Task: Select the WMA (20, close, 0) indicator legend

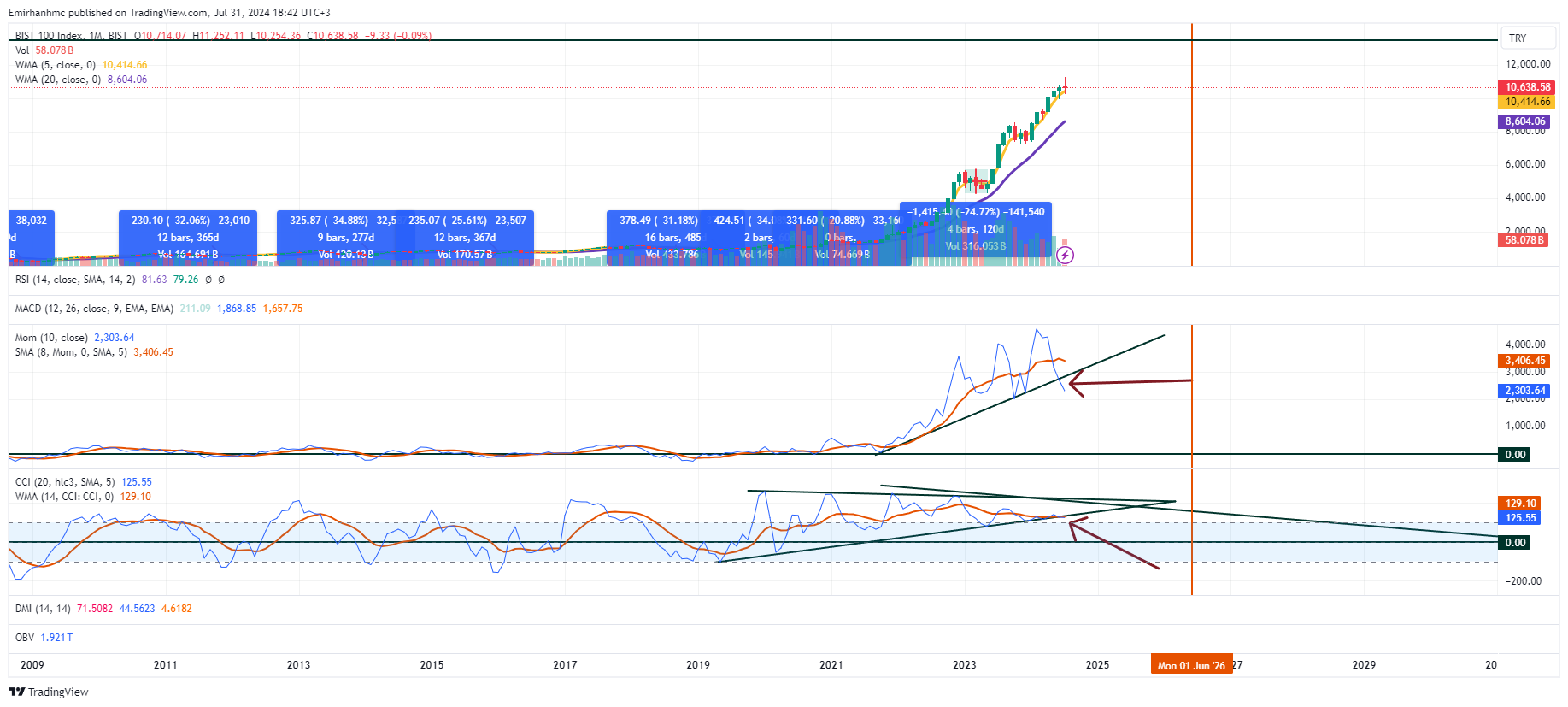Action: point(81,80)
